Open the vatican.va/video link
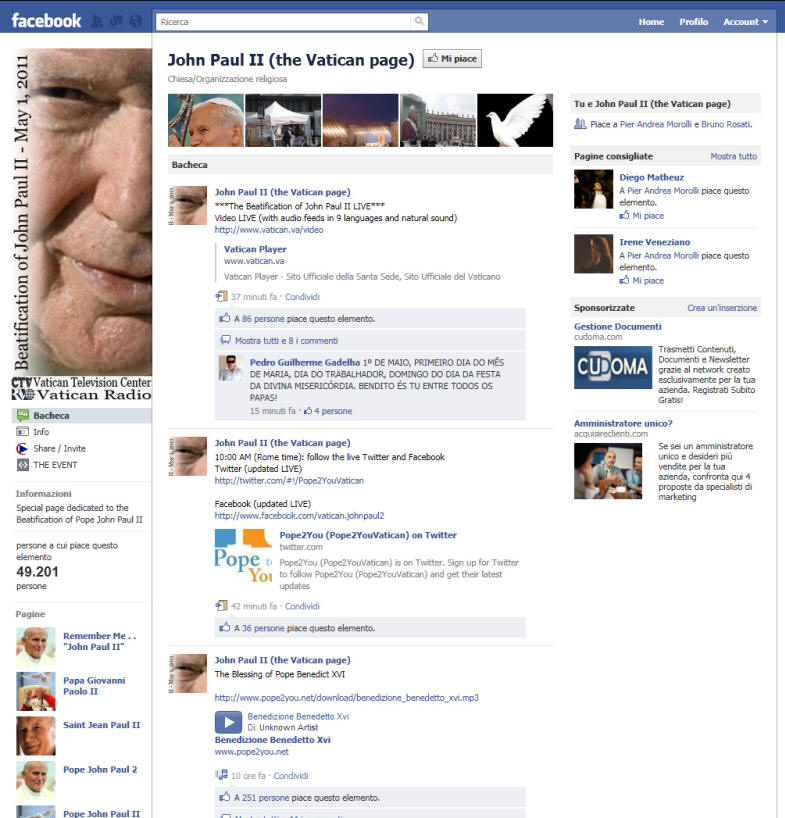 coord(269,230)
